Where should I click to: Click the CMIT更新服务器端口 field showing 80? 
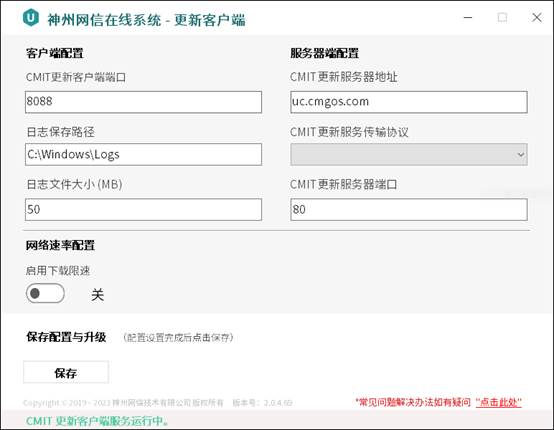pyautogui.click(x=409, y=210)
